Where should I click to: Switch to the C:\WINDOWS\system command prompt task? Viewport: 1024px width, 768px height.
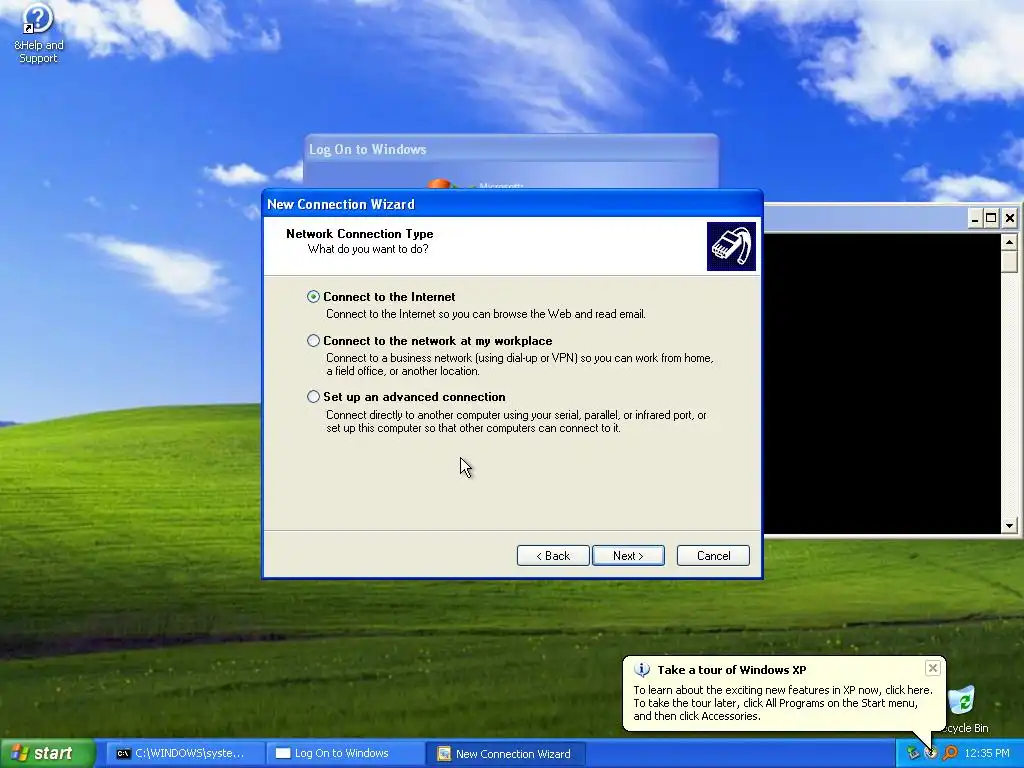184,754
